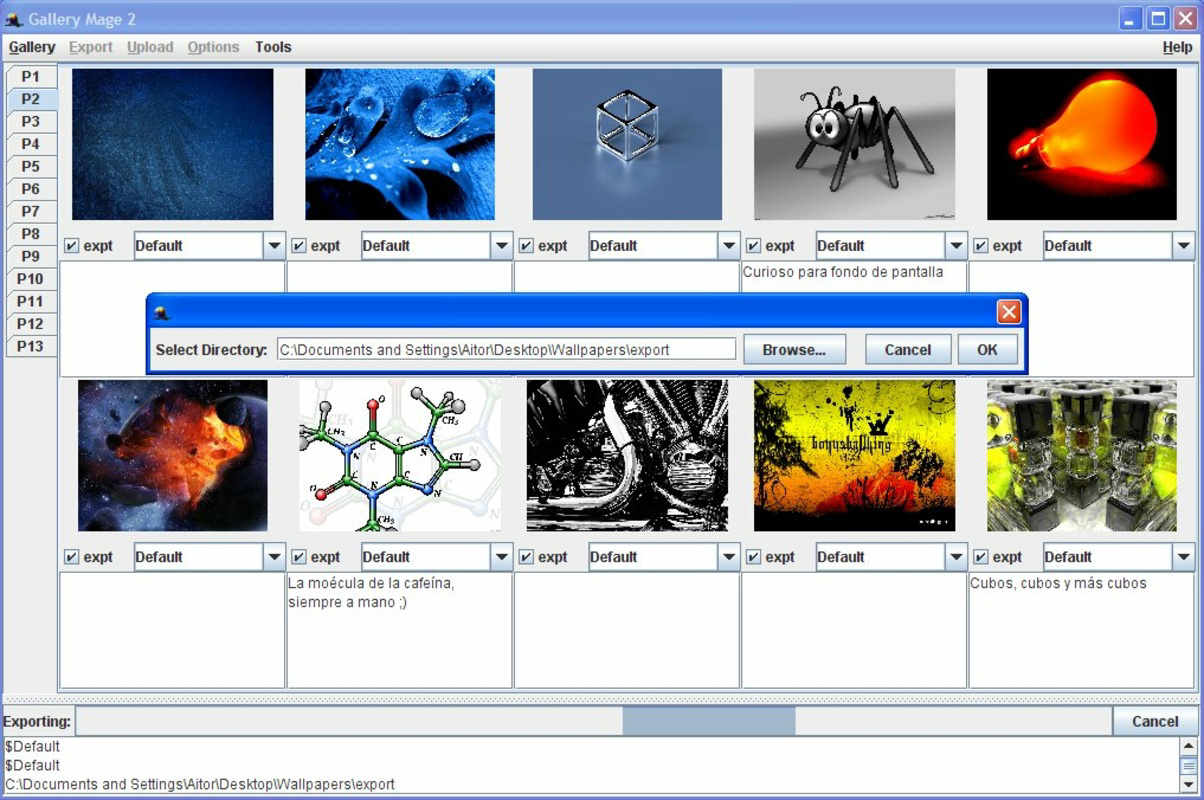This screenshot has height=800, width=1204.
Task: Toggle expt checkbox under caffeine molecule image
Action: [x=299, y=557]
